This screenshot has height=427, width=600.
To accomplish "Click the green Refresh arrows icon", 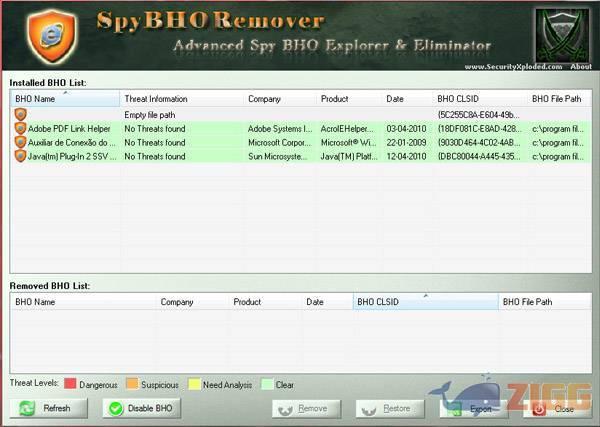I will click(x=26, y=408).
